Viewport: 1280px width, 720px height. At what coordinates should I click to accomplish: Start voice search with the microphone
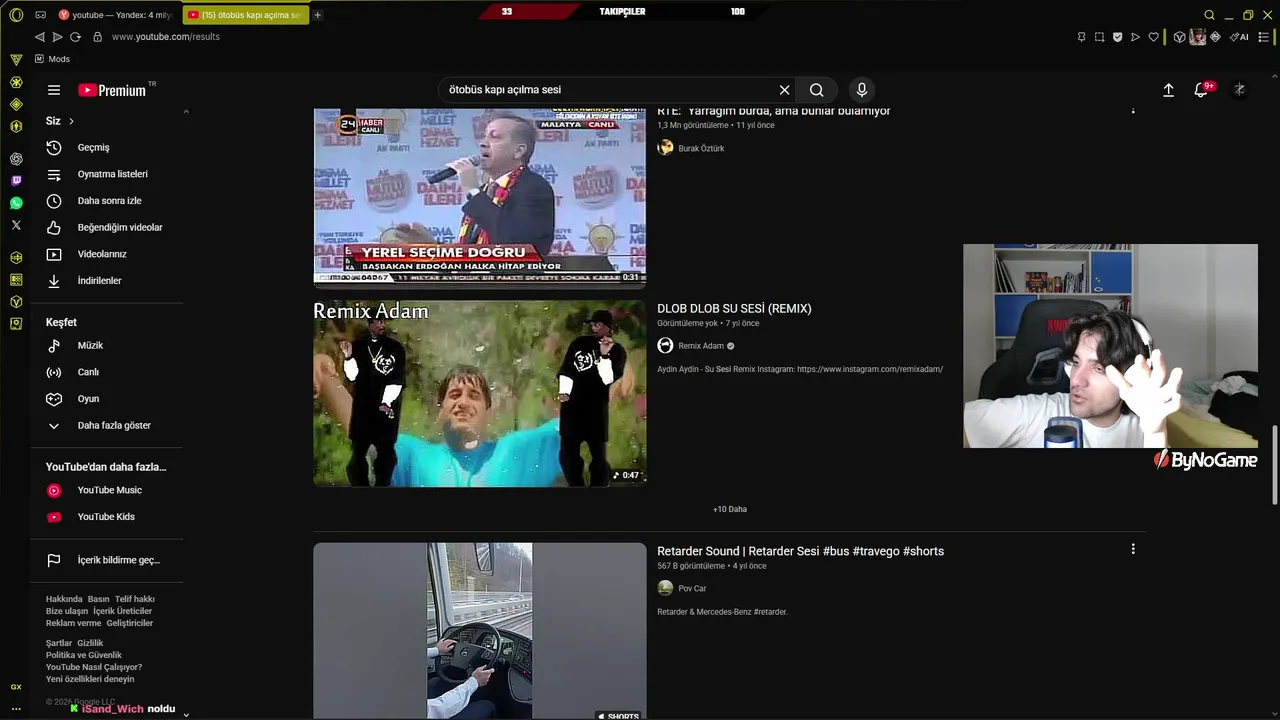862,90
